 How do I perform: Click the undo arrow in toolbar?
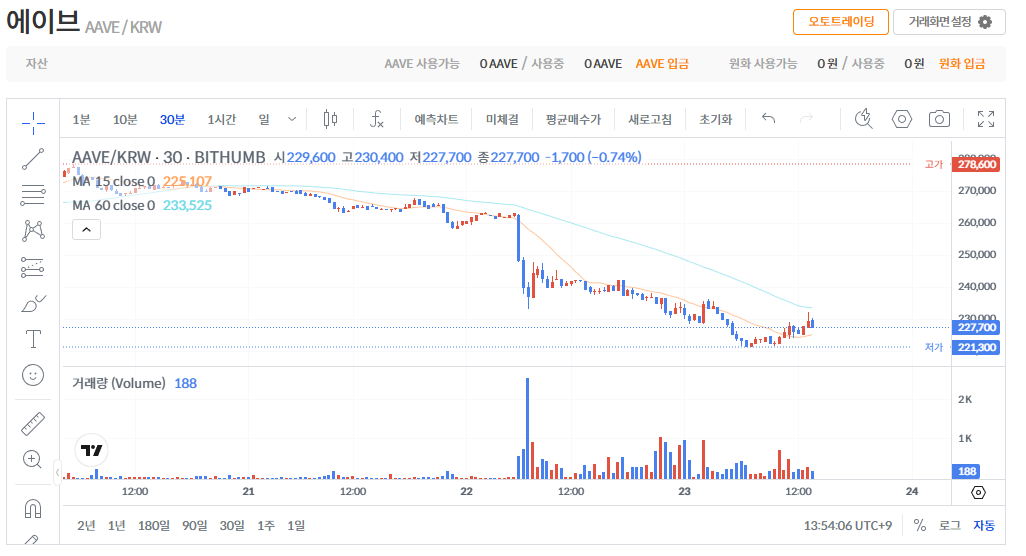coord(768,119)
